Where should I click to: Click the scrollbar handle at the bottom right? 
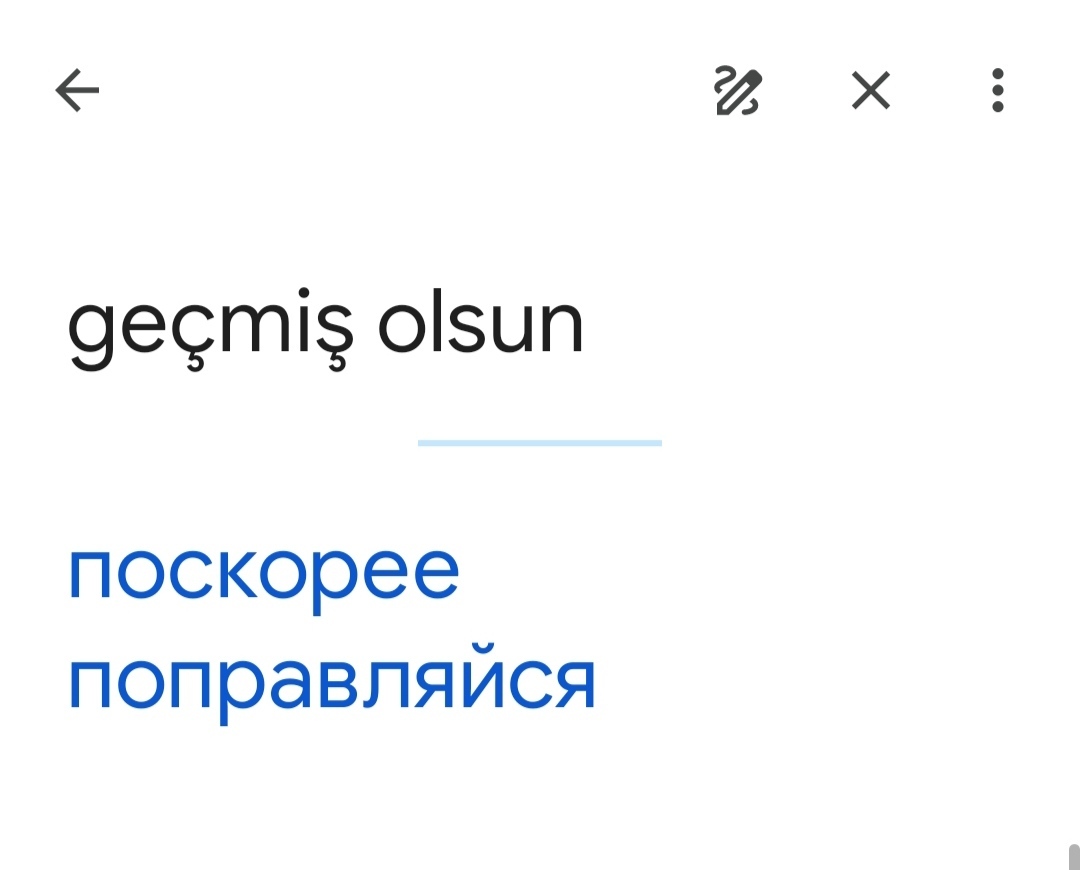pos(1073,856)
